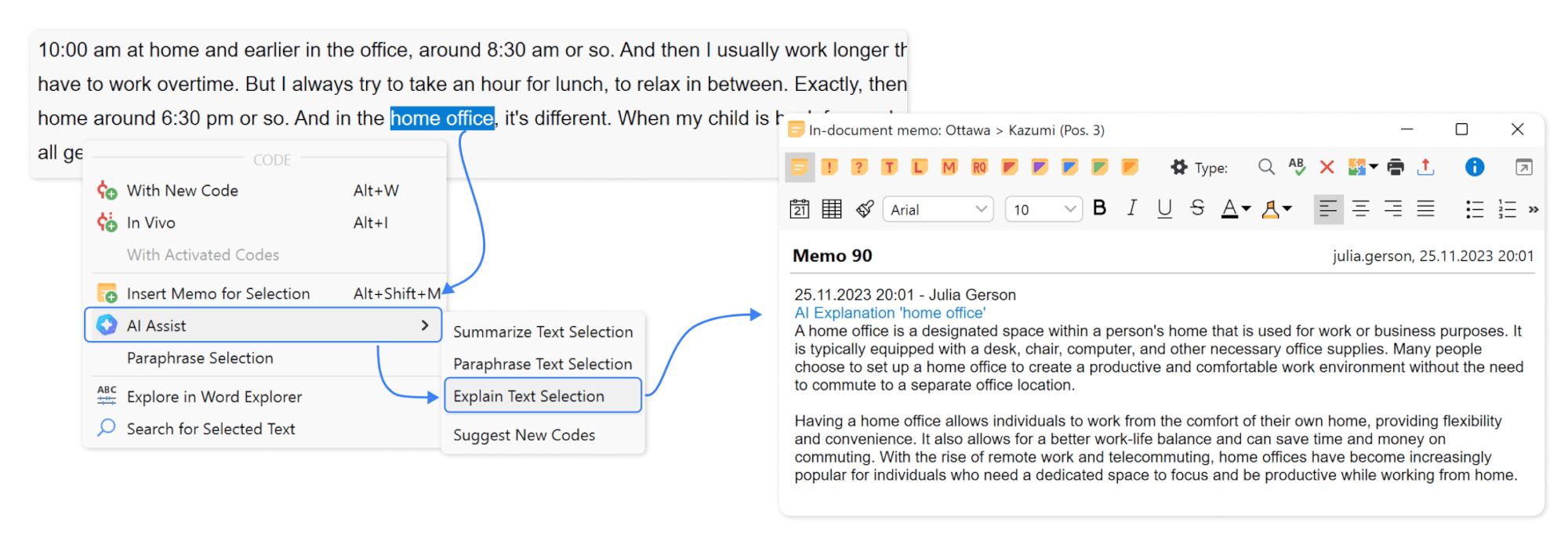
Task: Expand the toolbar overflow chevron
Action: tap(1534, 209)
